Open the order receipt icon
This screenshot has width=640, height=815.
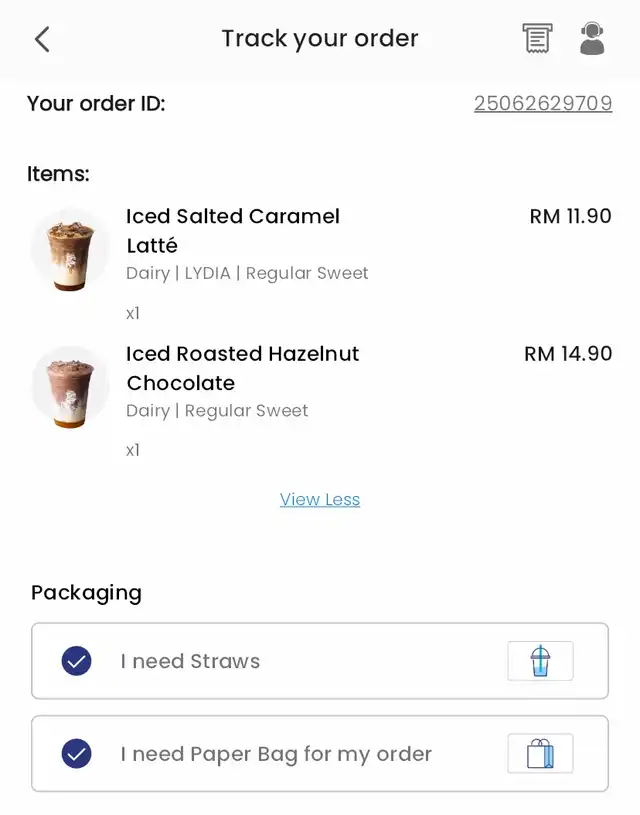[x=537, y=39]
